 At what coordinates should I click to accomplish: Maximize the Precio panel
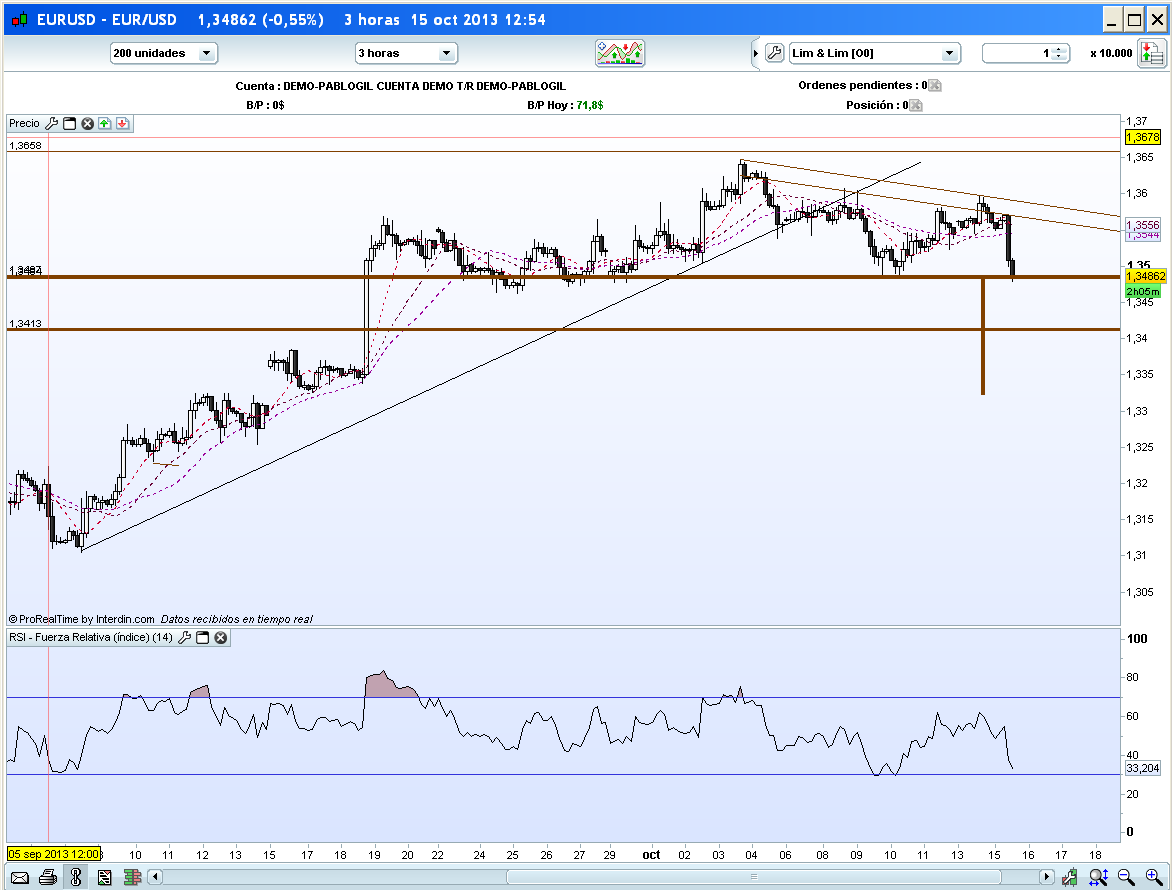click(70, 123)
